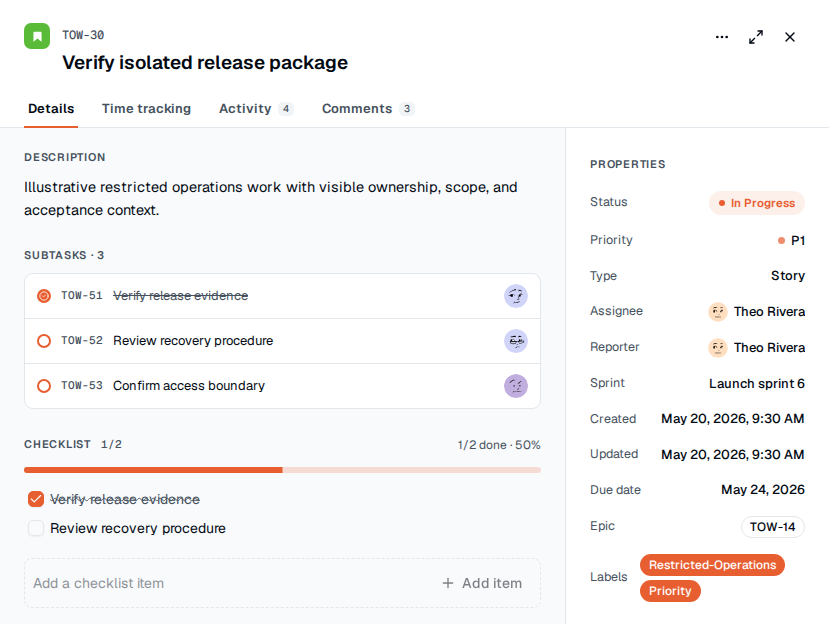Screen dimensions: 829x624
Task: Click the Restricted-Operations label chip
Action: [712, 565]
